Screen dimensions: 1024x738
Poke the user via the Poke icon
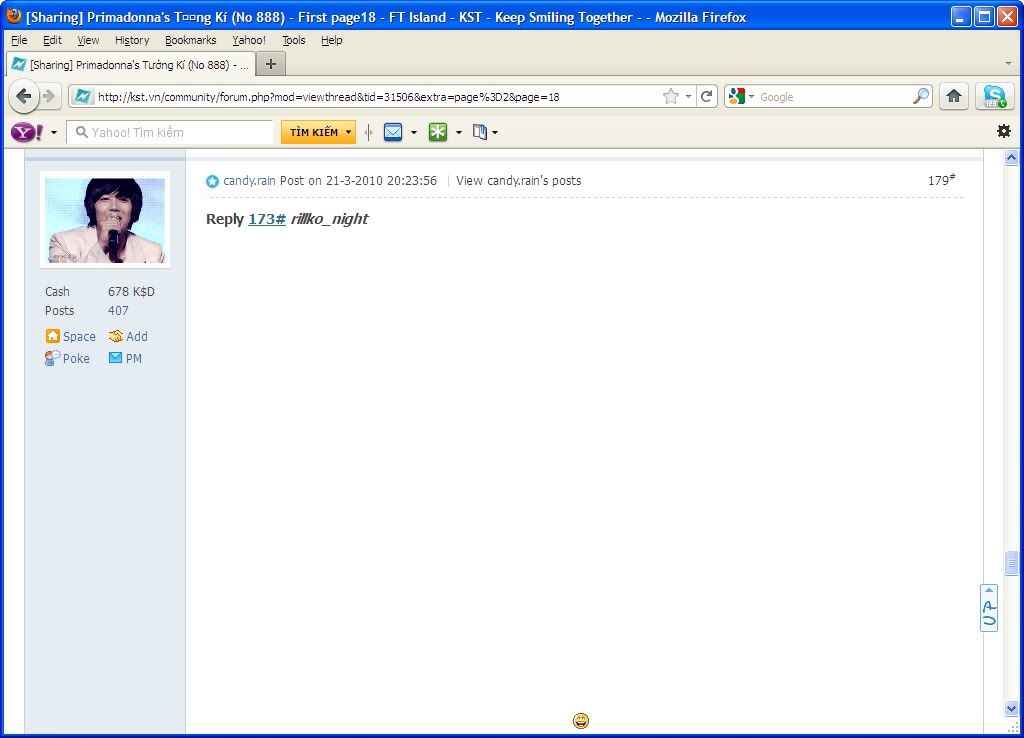click(52, 358)
